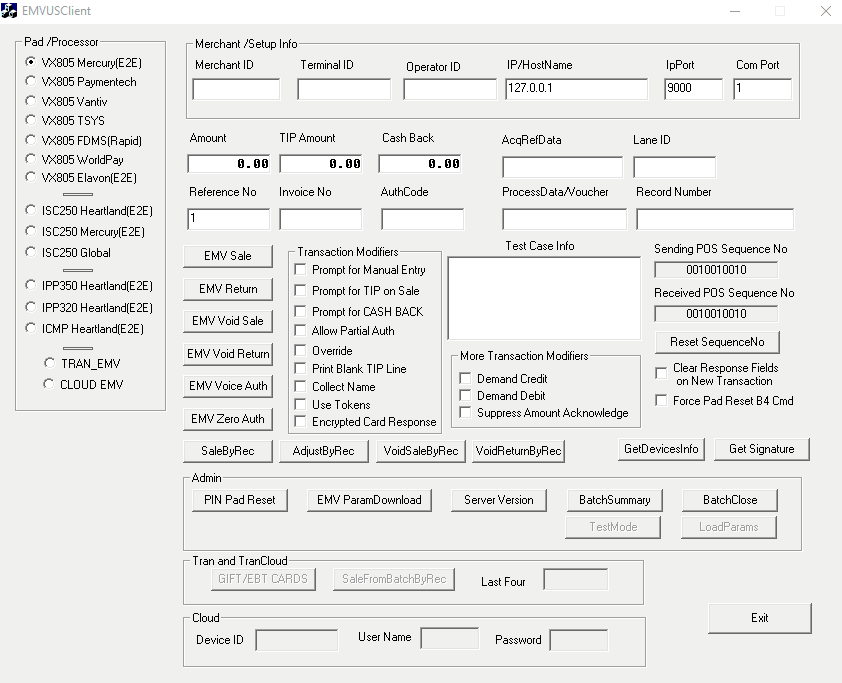The image size is (842, 683).
Task: Check the Allow Partial Auth option
Action: (x=301, y=331)
